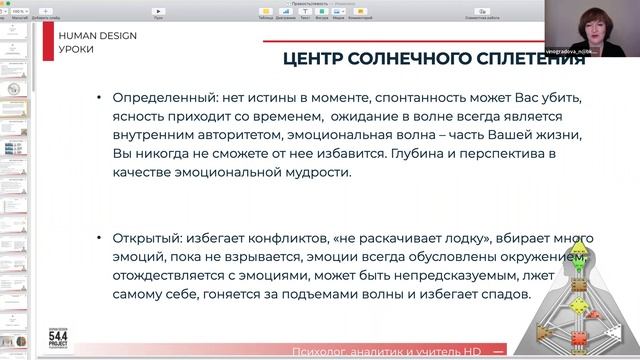The height and width of the screenshot is (360, 640).
Task: Add a text box via Text tool
Action: point(305,11)
